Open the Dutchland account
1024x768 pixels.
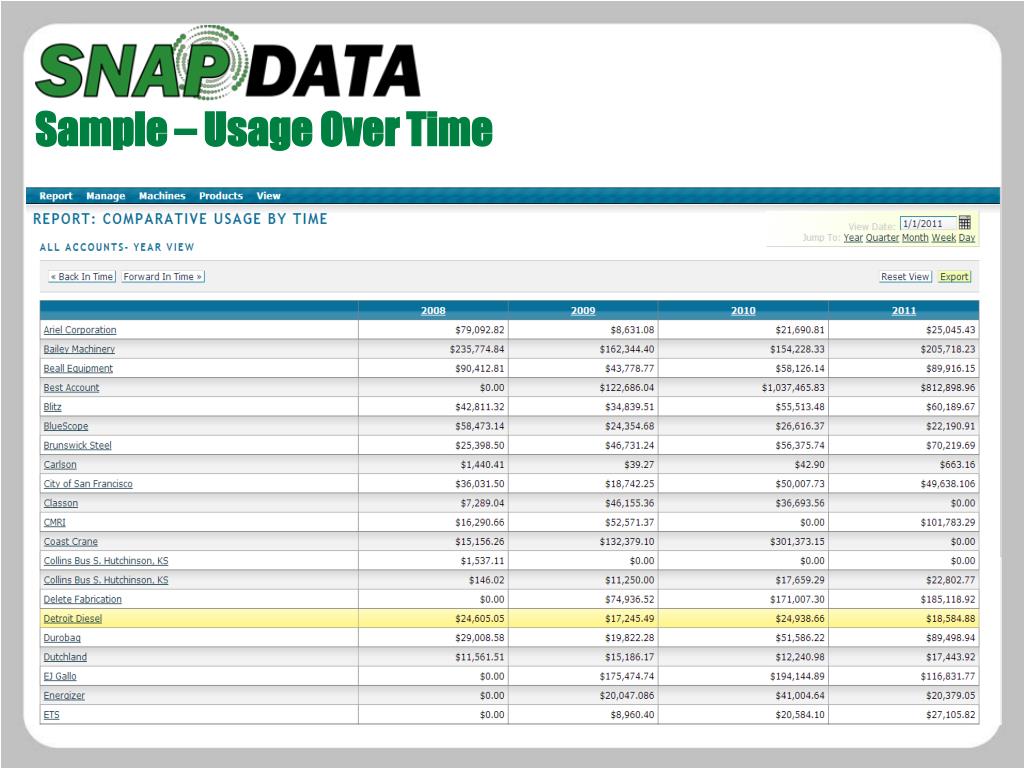(x=65, y=657)
